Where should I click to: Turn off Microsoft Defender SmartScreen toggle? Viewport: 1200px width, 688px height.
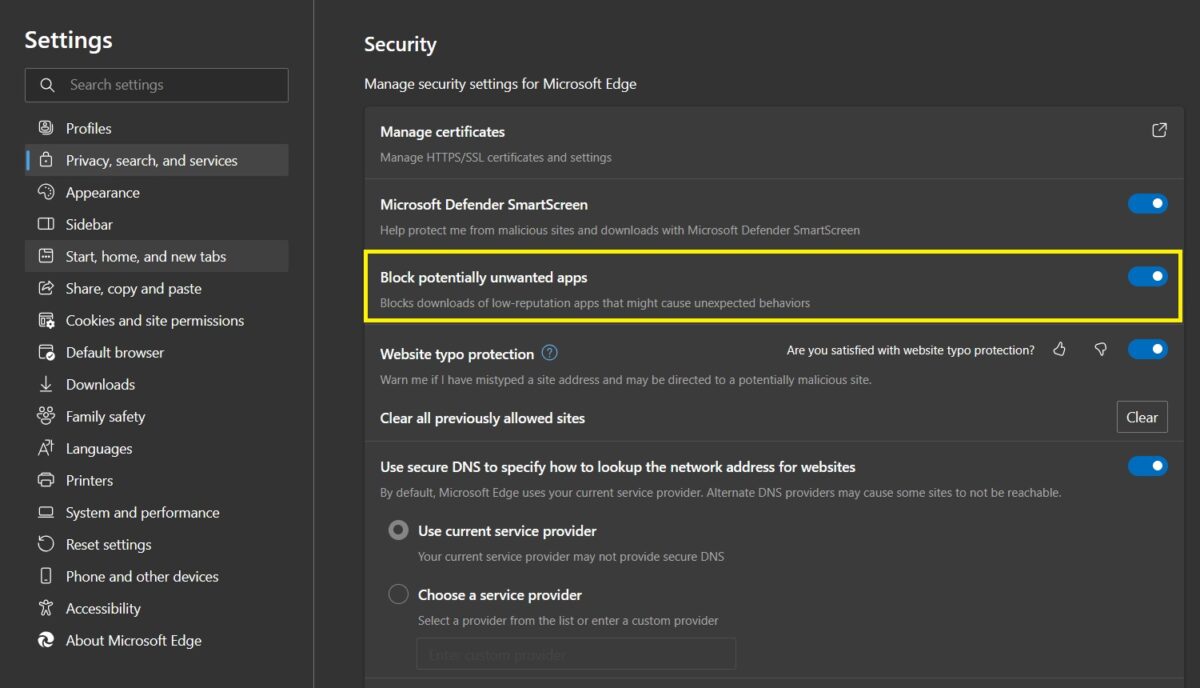click(x=1148, y=204)
